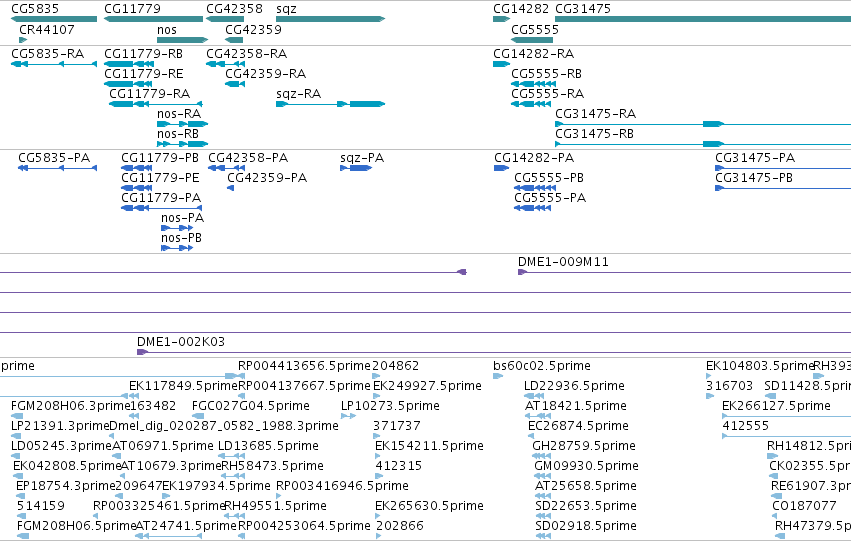Select protein CG5835-PA

[x=54, y=158]
